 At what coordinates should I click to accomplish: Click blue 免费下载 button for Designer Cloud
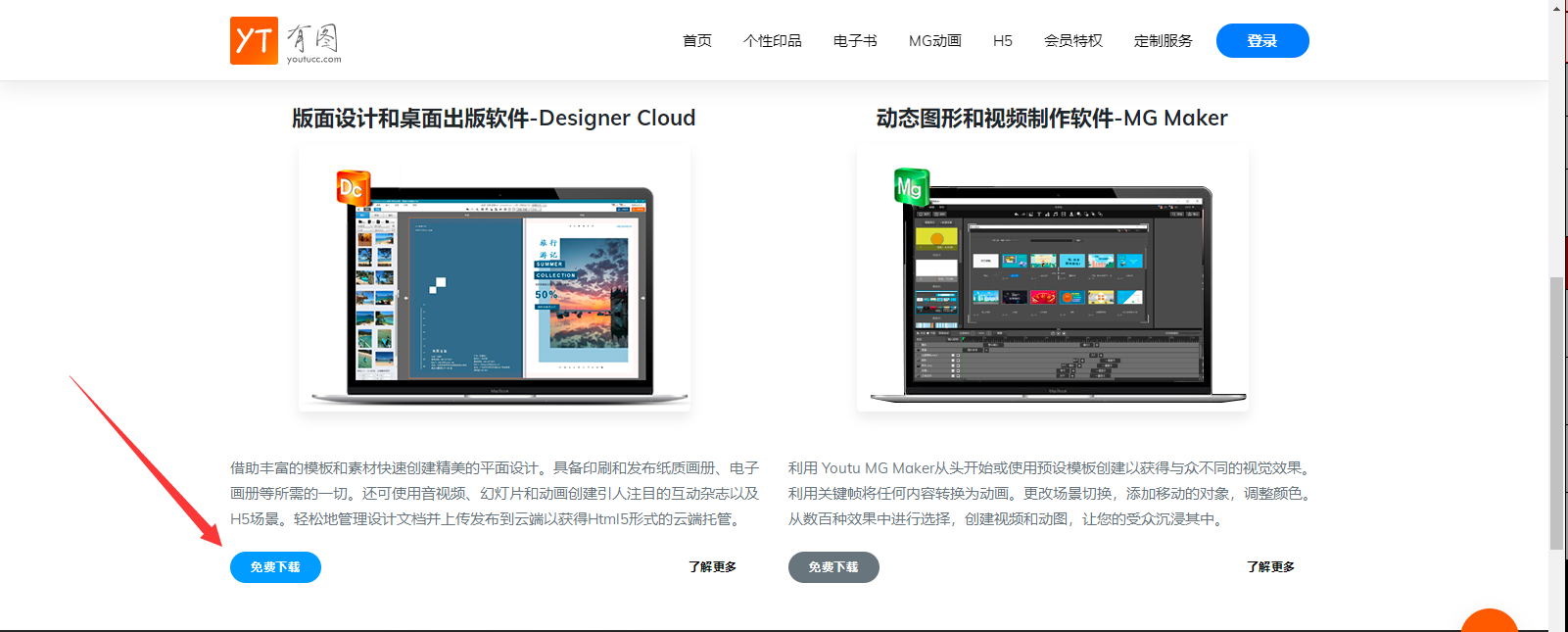point(275,567)
